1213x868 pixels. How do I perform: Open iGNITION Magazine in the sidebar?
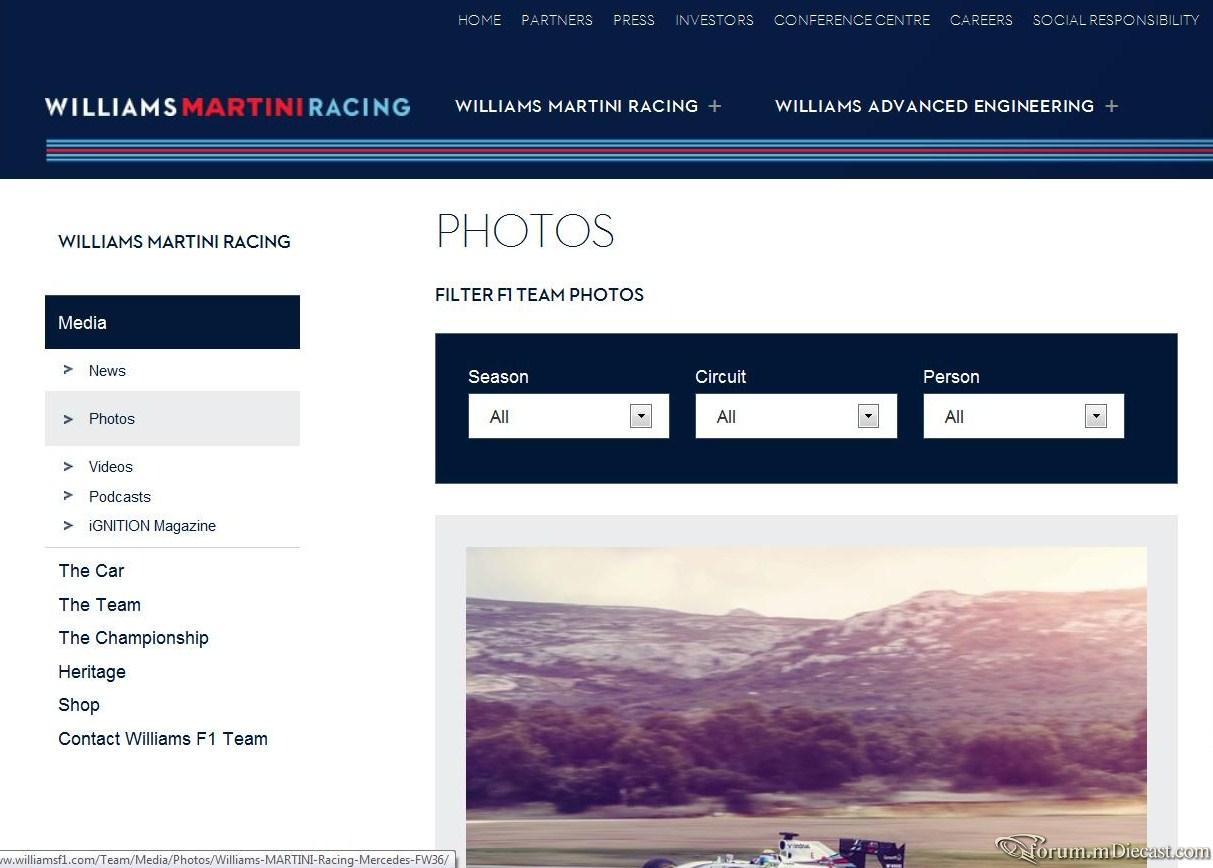[x=152, y=526]
